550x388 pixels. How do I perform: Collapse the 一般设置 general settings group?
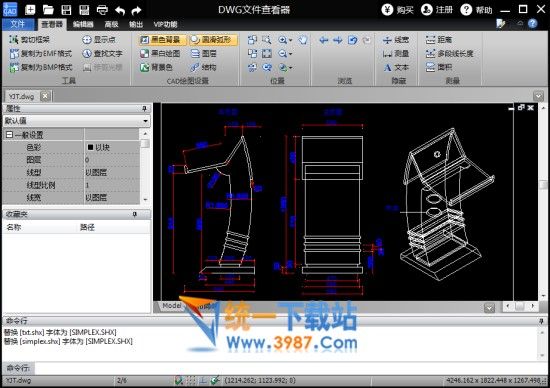tap(9, 135)
